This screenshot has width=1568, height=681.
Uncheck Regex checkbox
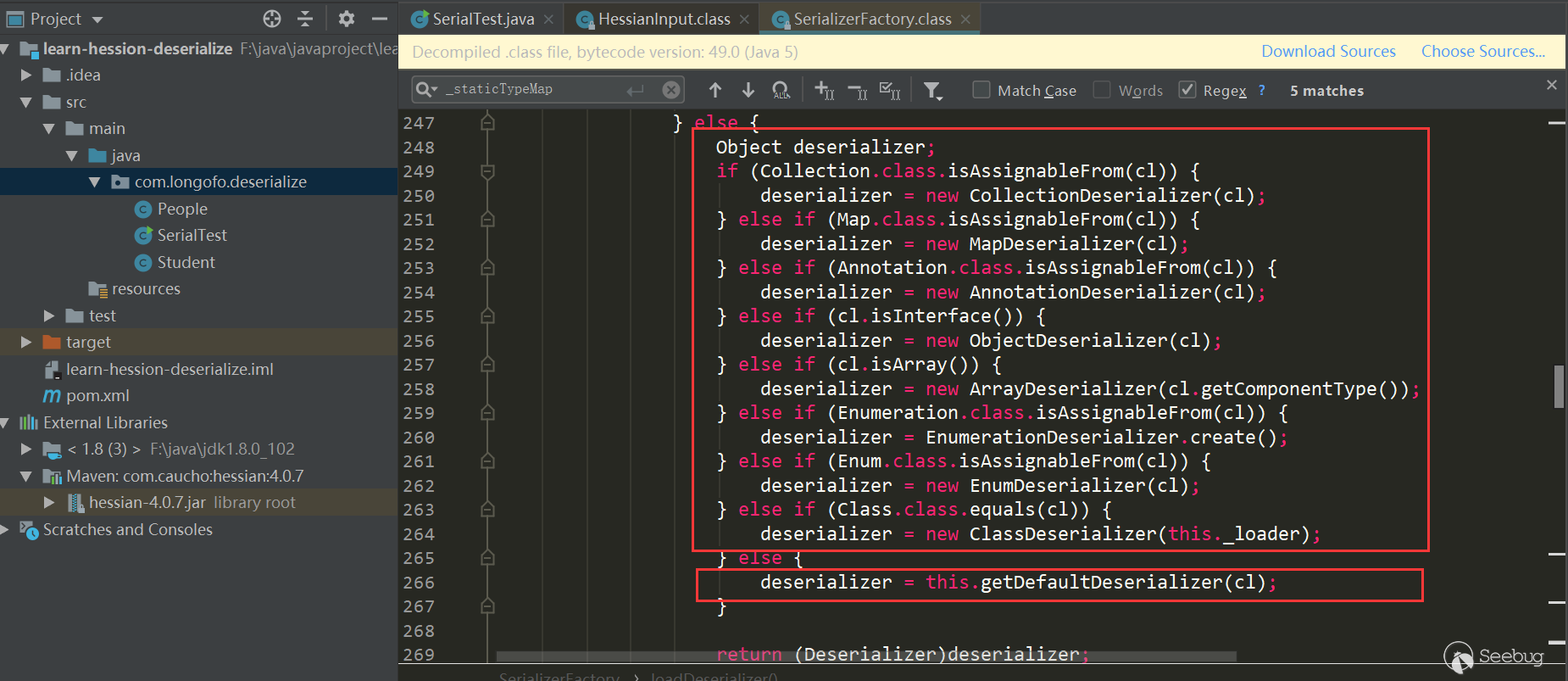point(1187,90)
